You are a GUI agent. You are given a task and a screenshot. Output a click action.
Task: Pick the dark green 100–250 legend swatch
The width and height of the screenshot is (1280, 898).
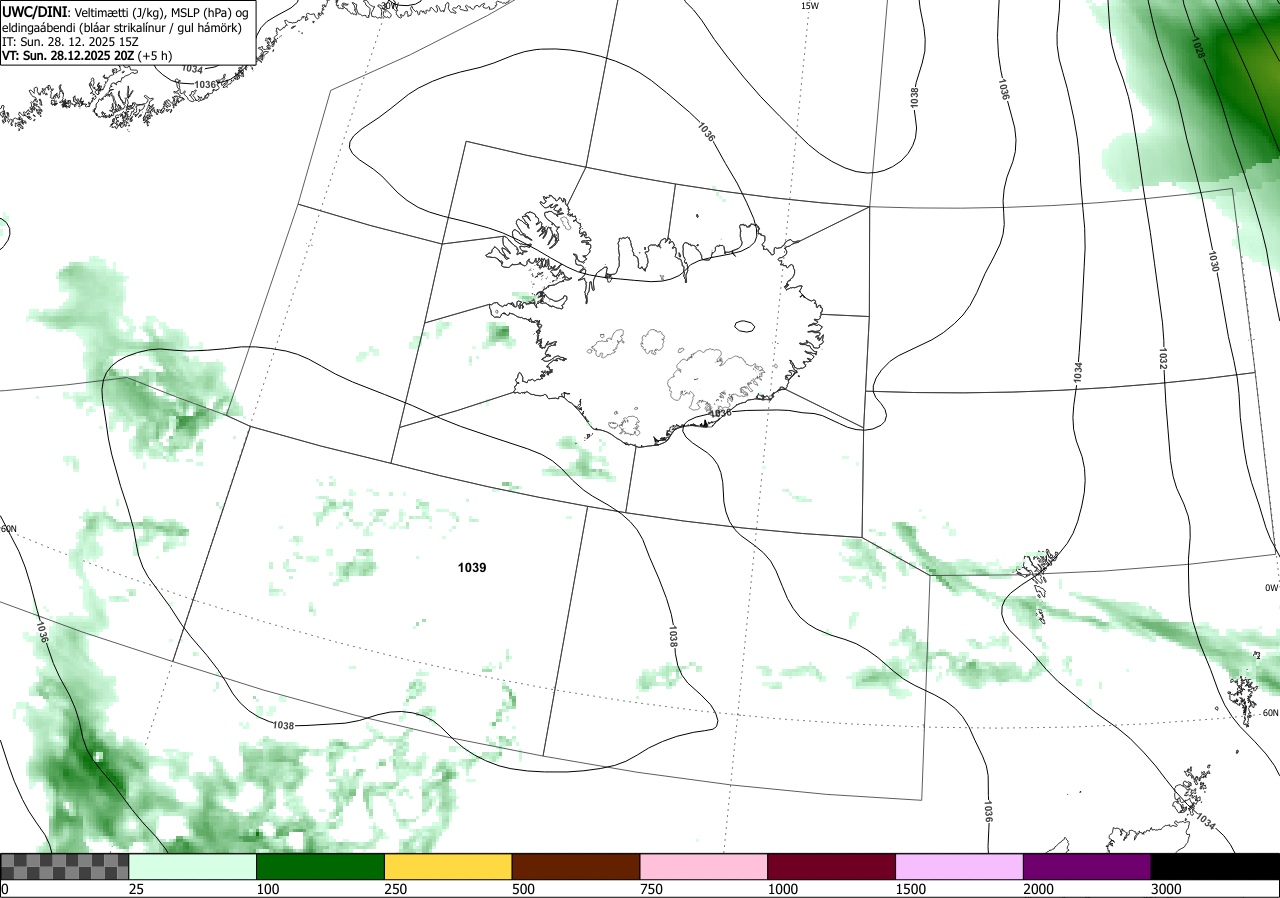point(321,866)
